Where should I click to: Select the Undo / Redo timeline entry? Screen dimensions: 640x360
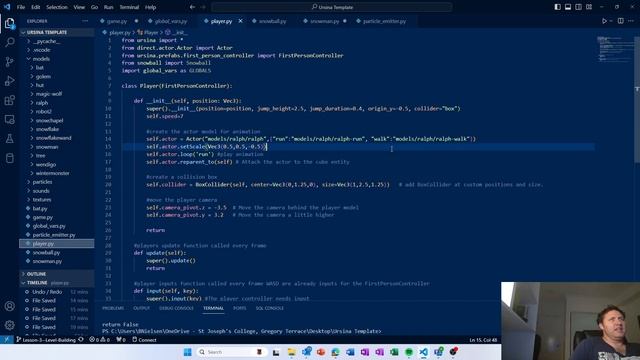(57, 292)
